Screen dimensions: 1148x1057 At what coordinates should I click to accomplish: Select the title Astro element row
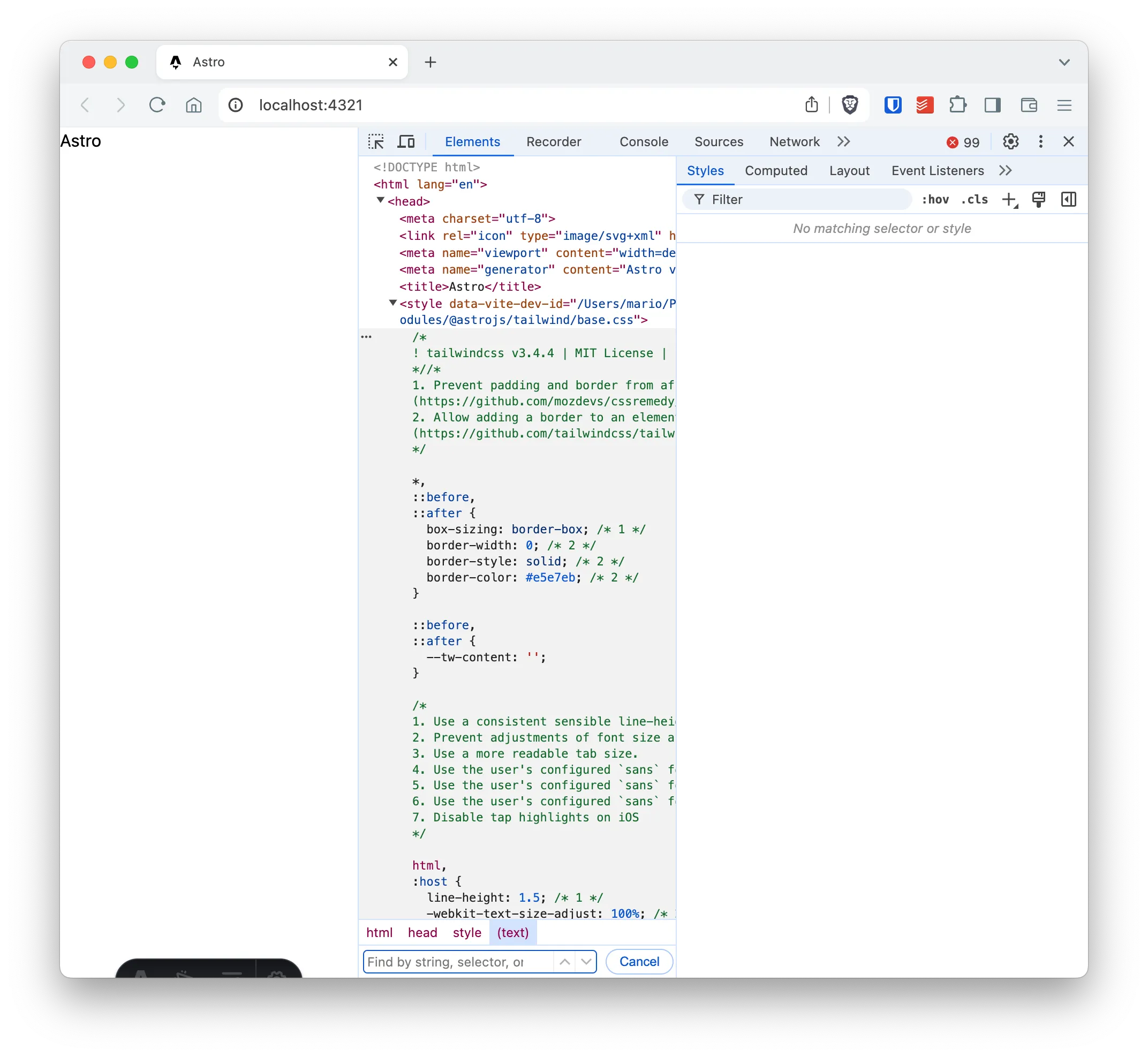pos(470,286)
